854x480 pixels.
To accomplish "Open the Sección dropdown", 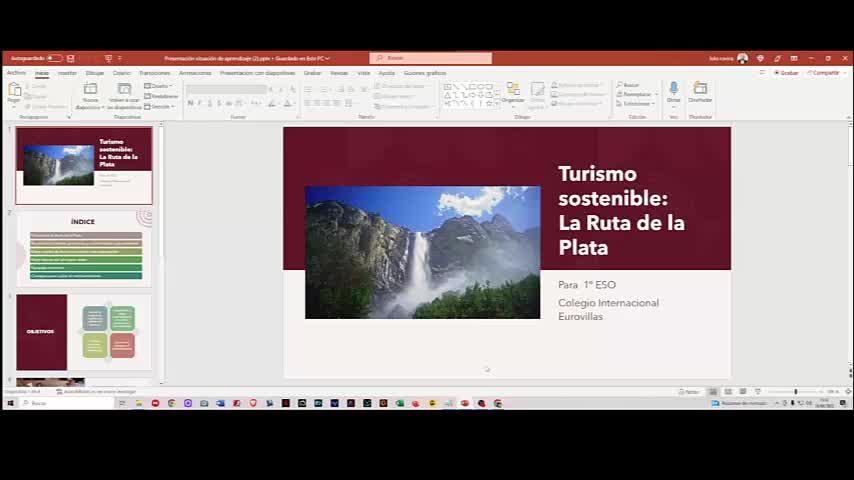I will (x=160, y=107).
